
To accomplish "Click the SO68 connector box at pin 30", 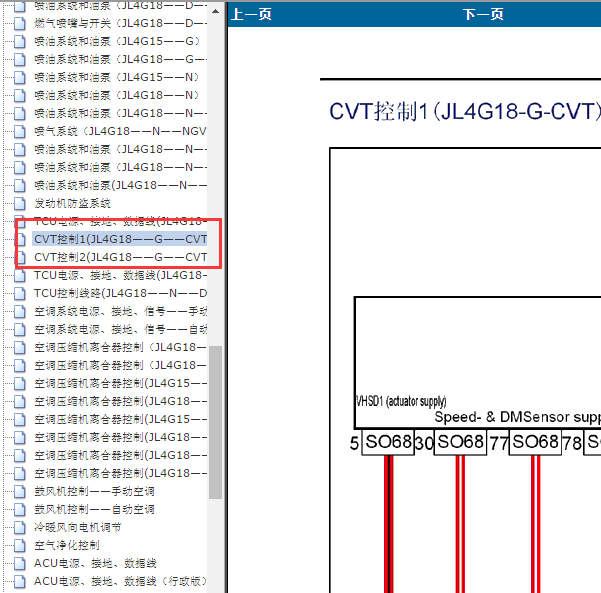I will (460, 442).
